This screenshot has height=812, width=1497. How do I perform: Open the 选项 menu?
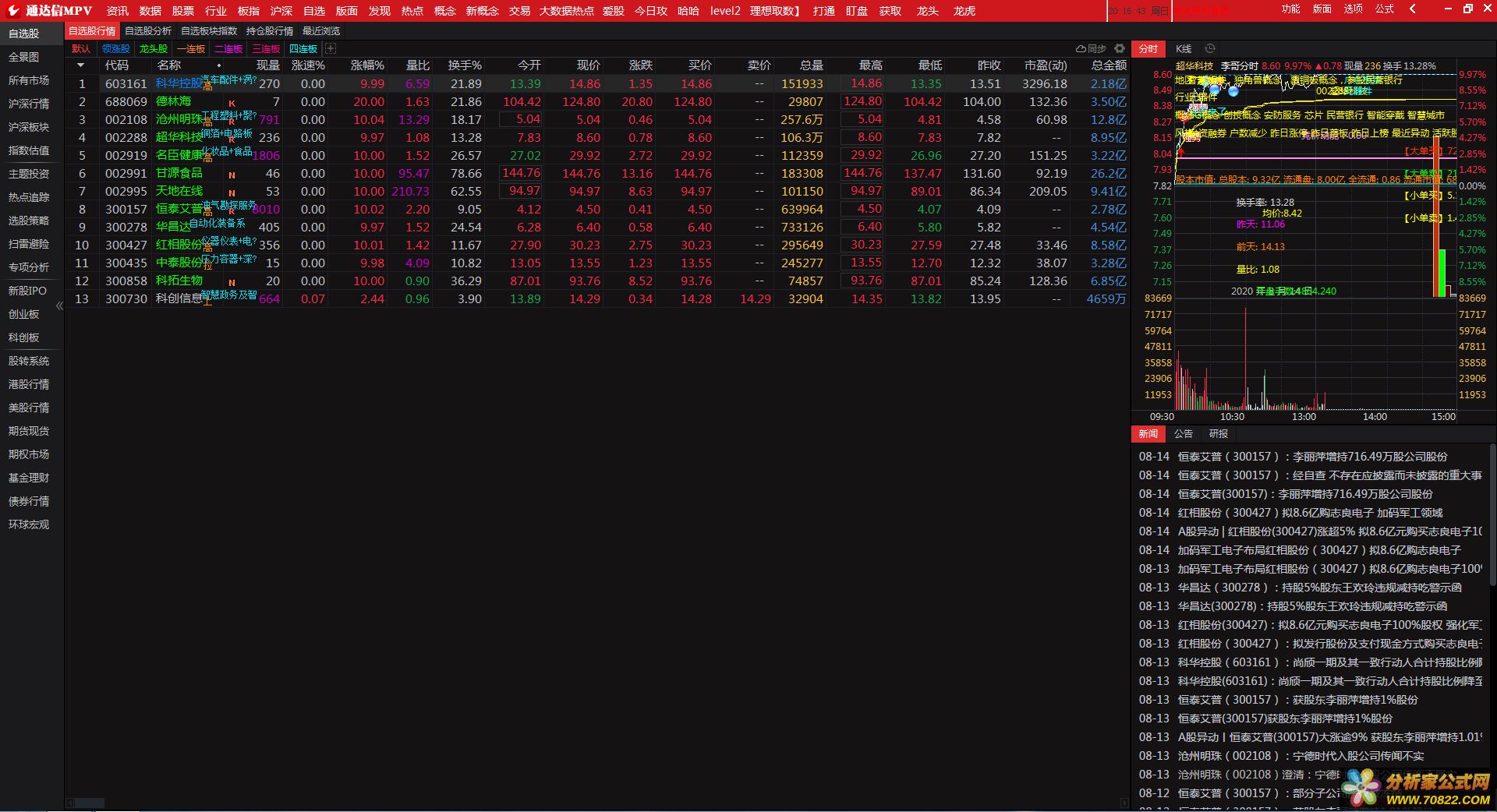click(1354, 9)
